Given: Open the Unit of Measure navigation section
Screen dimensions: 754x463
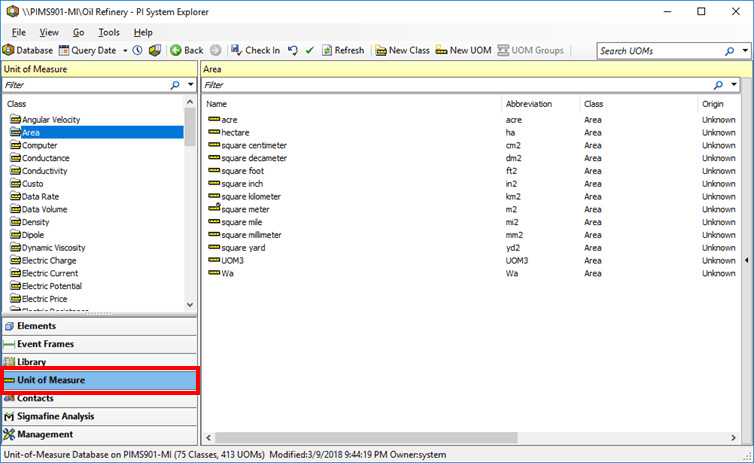Looking at the screenshot, I should 100,380.
